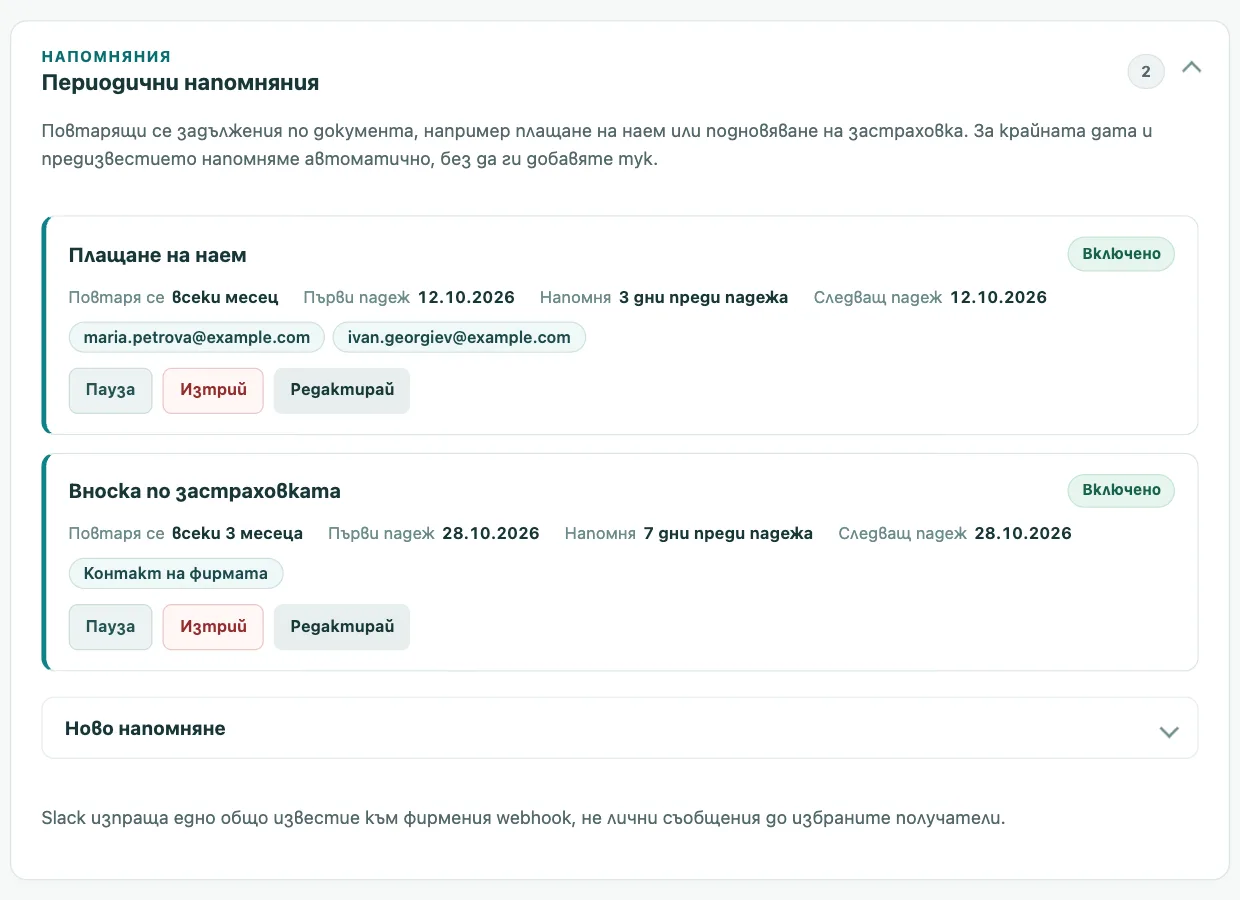Click the Включено status on Плащане на наем
Screen dimensions: 1240x900
[1121, 253]
